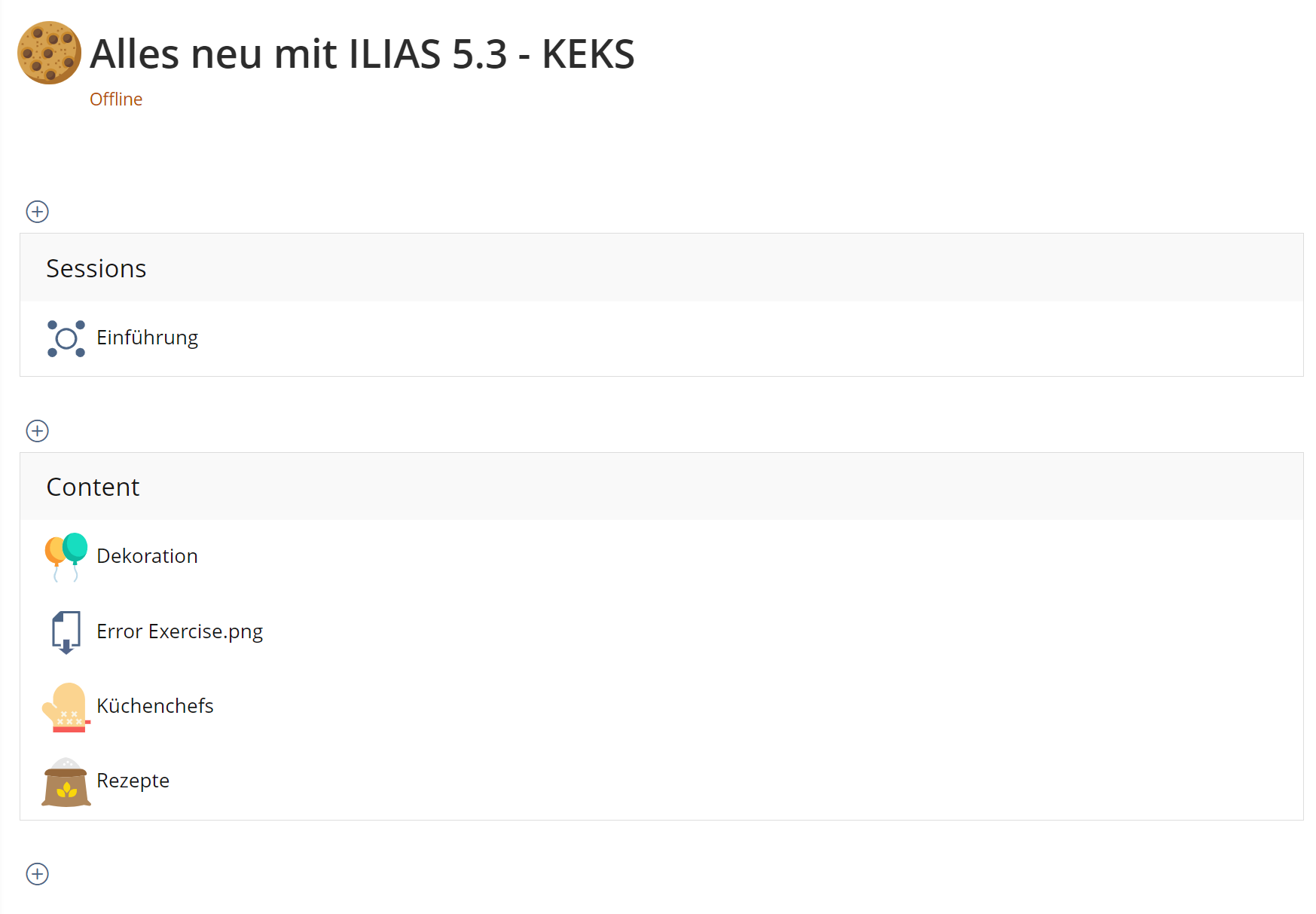The width and height of the screenshot is (1316, 914).
Task: Open the Dekoration item
Action: coord(148,556)
